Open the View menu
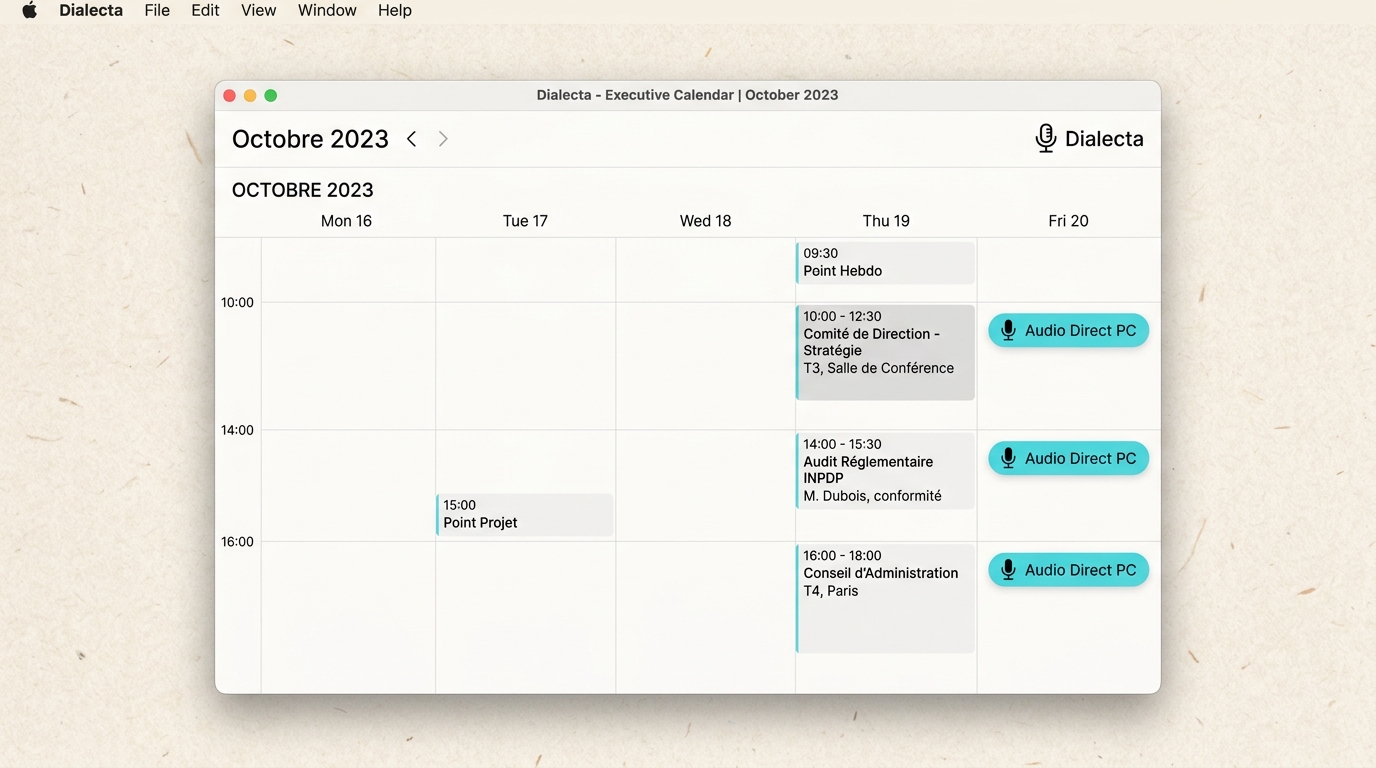The image size is (1376, 768). pyautogui.click(x=258, y=10)
